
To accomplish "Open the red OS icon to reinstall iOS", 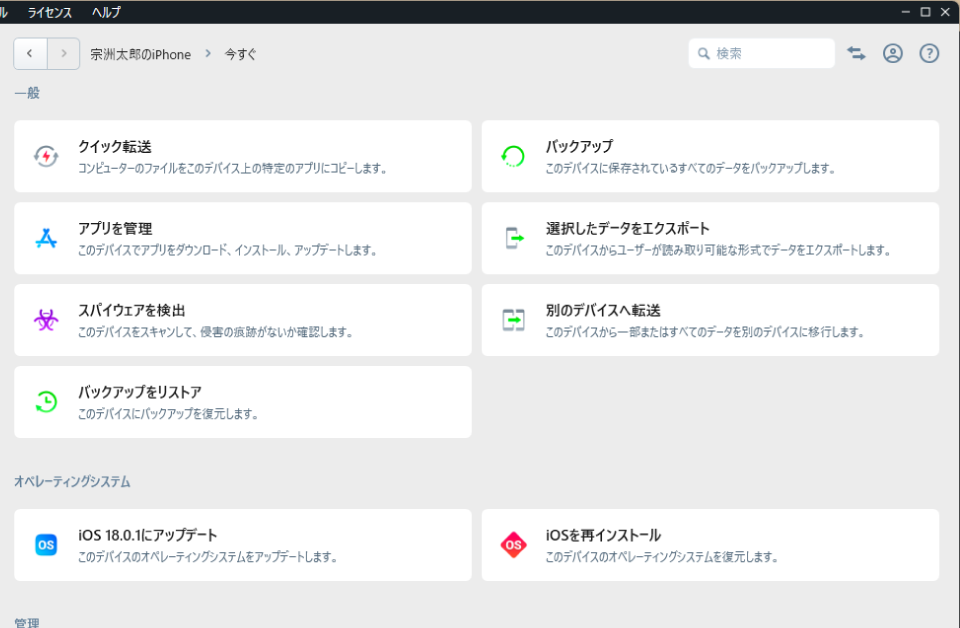I will (x=513, y=545).
